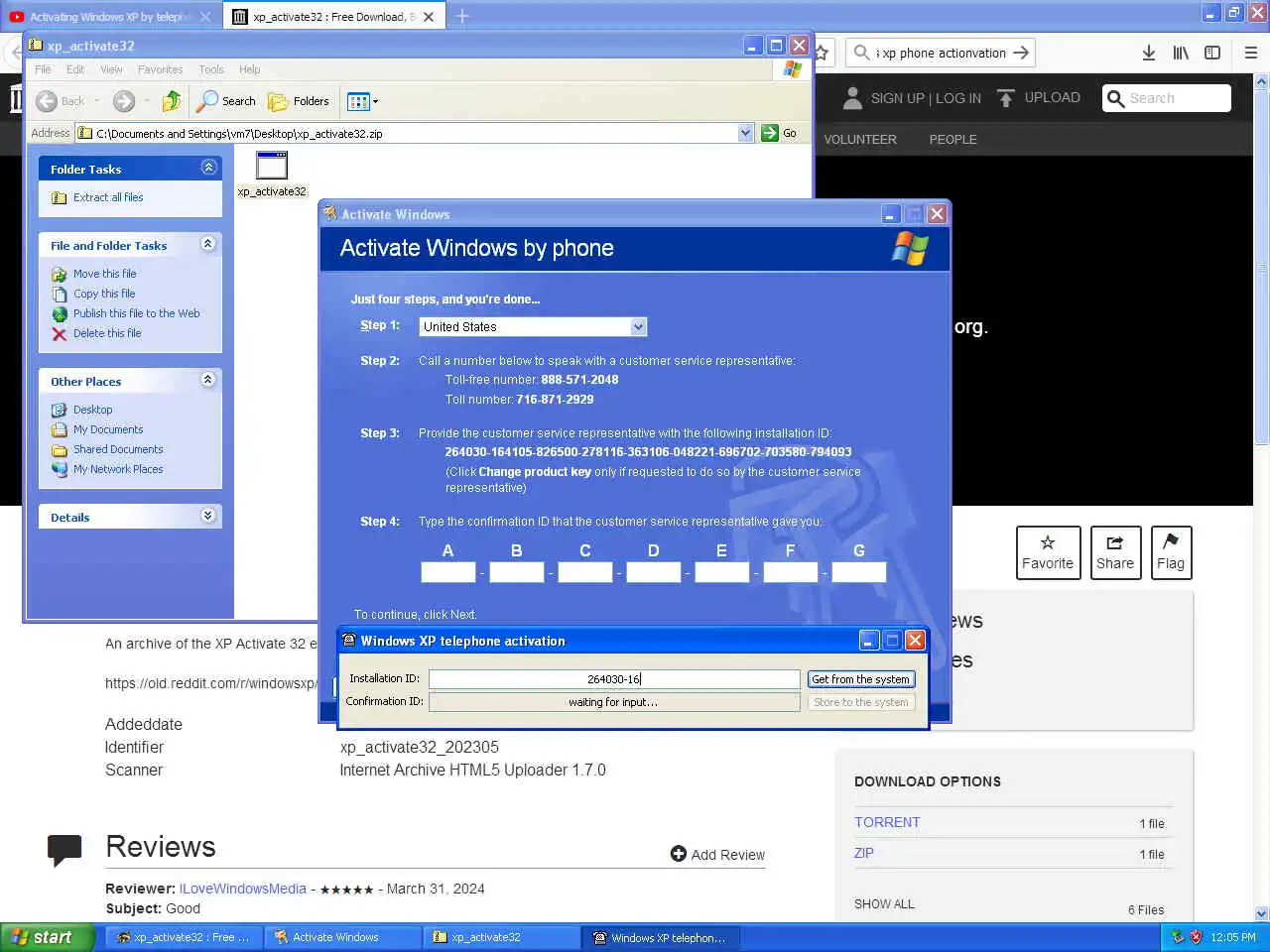
Task: Open the Tools menu in Explorer
Action: tap(211, 69)
